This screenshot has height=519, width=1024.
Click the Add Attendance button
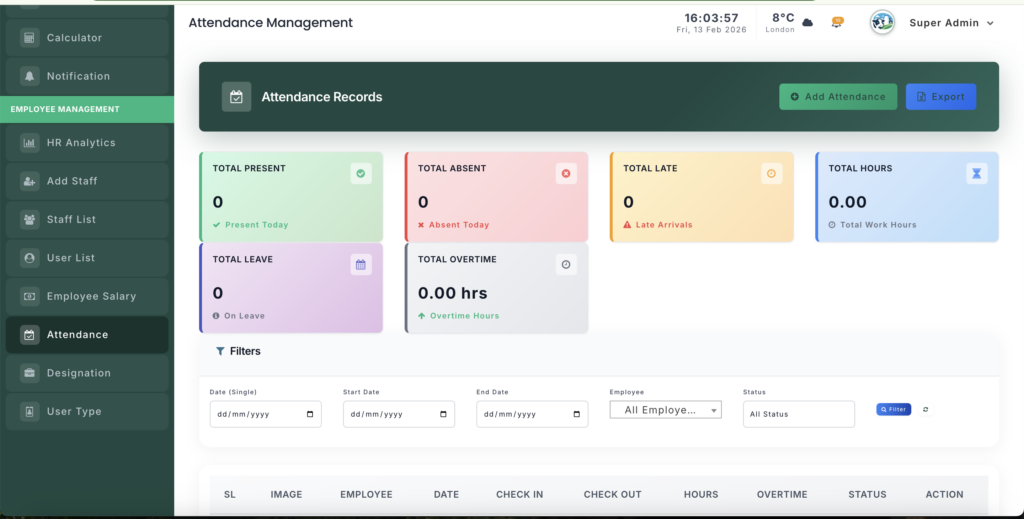pyautogui.click(x=838, y=97)
